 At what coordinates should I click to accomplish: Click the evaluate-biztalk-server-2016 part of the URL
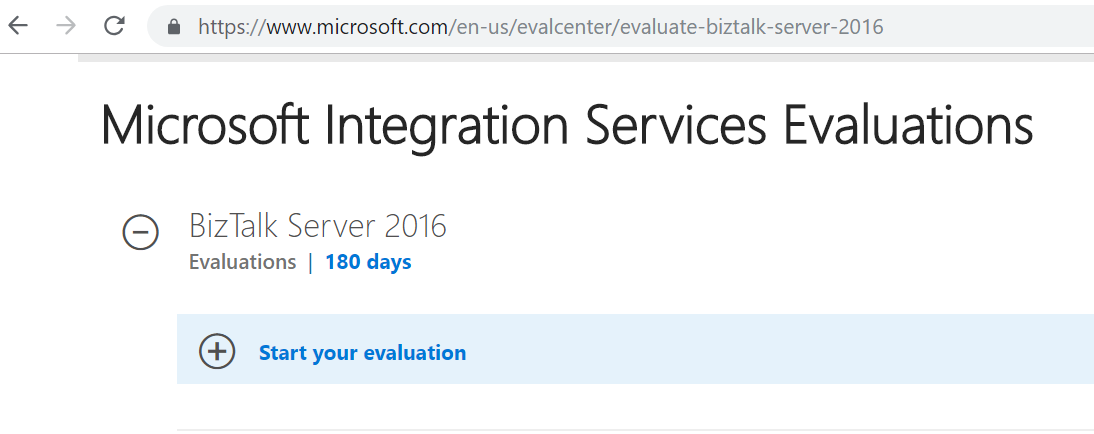coord(751,27)
